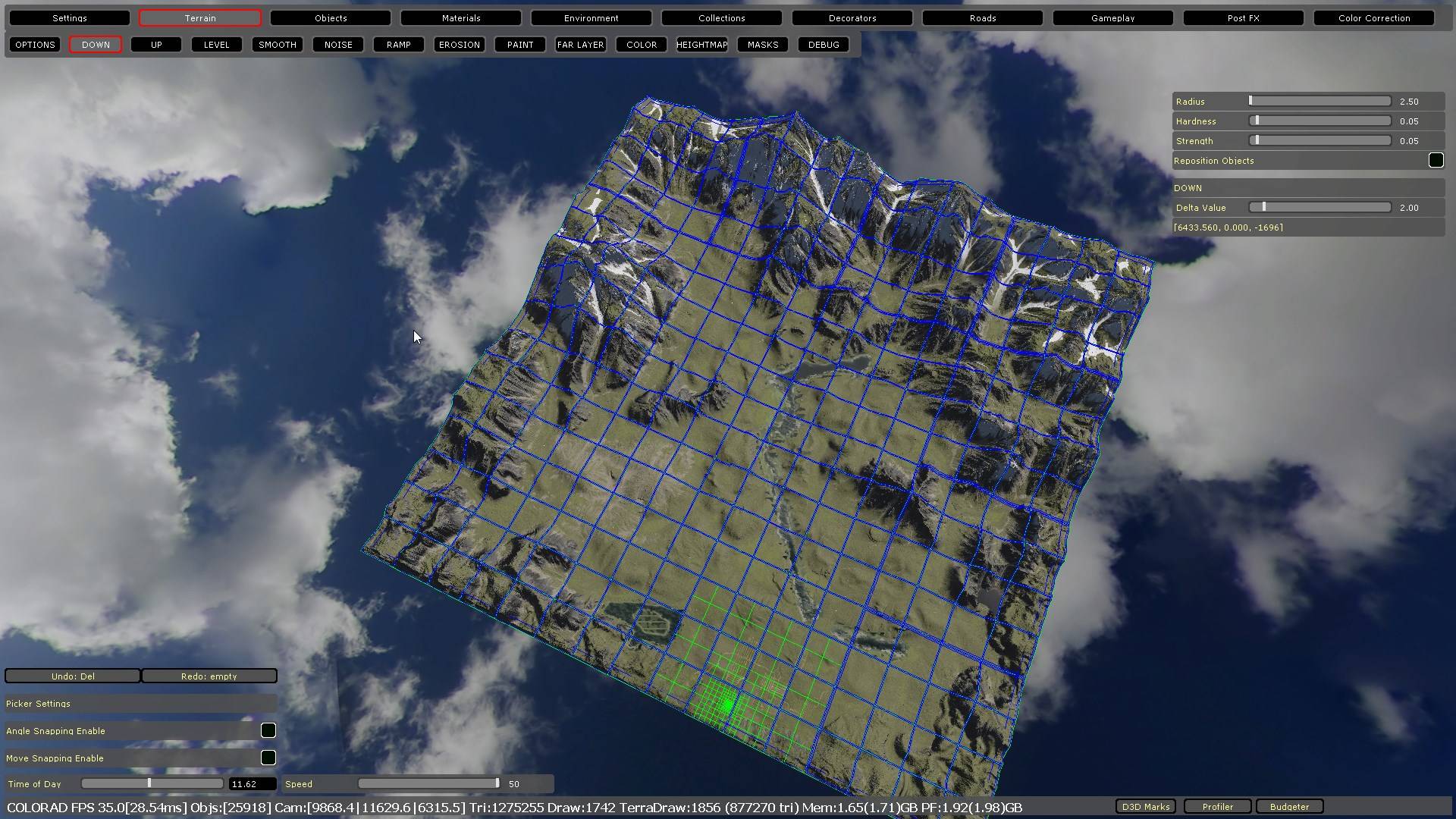
Task: Open the Collections tab
Action: point(722,17)
